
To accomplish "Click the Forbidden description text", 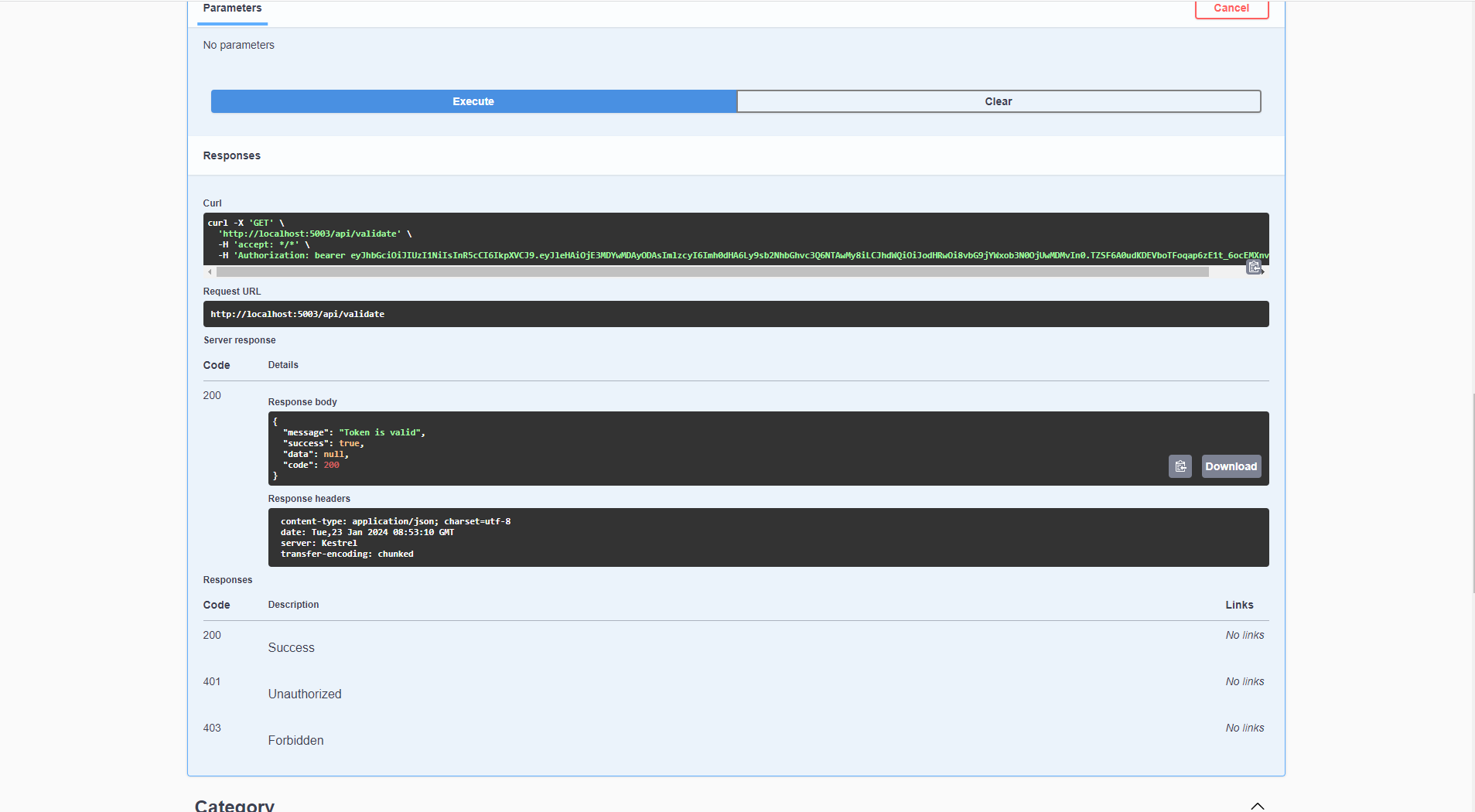I will click(295, 741).
